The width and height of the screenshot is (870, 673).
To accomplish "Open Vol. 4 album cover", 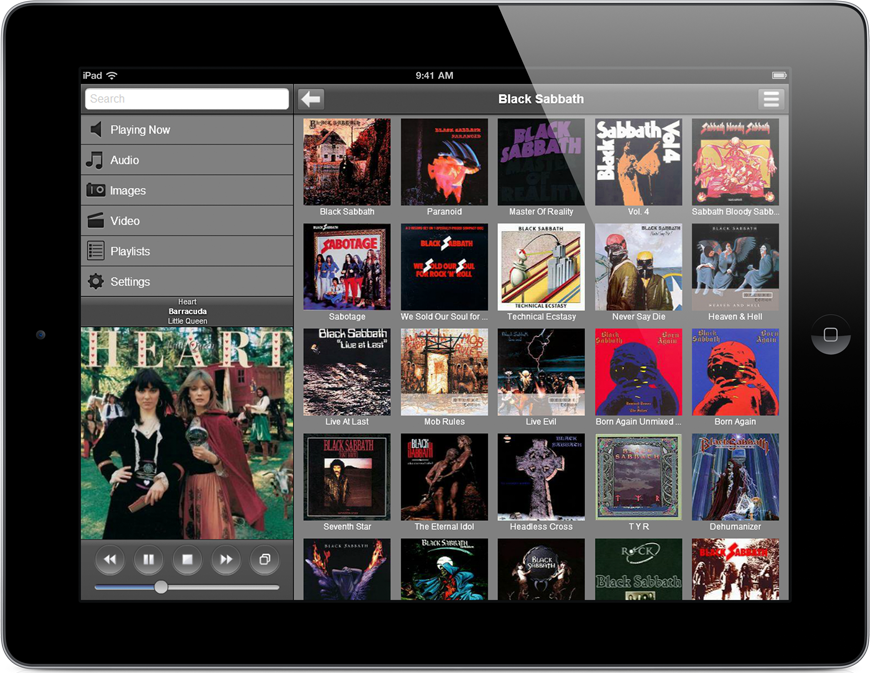I will [639, 162].
